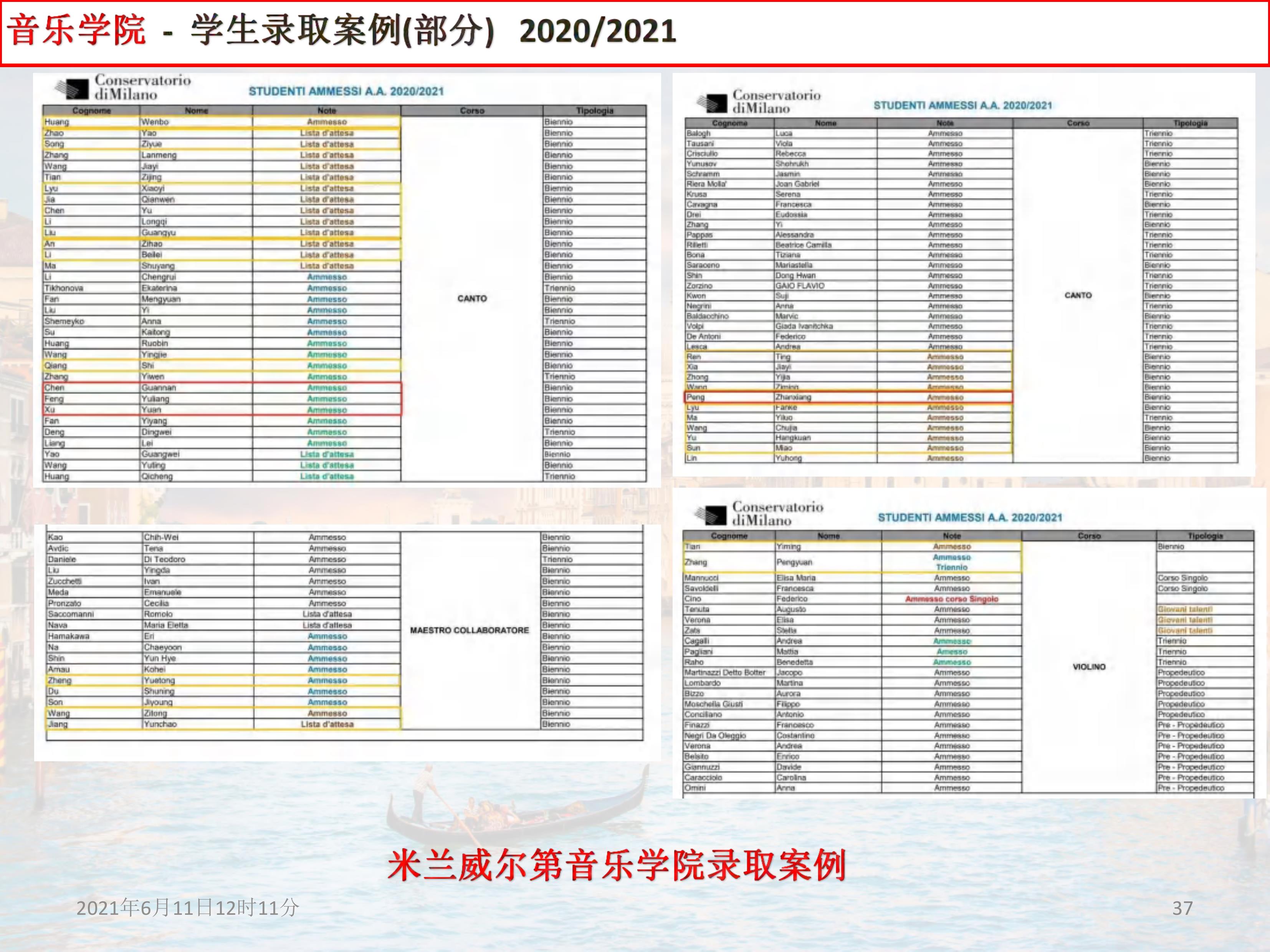Click the CANTO label in top-left table
The image size is (1270, 952).
(472, 299)
